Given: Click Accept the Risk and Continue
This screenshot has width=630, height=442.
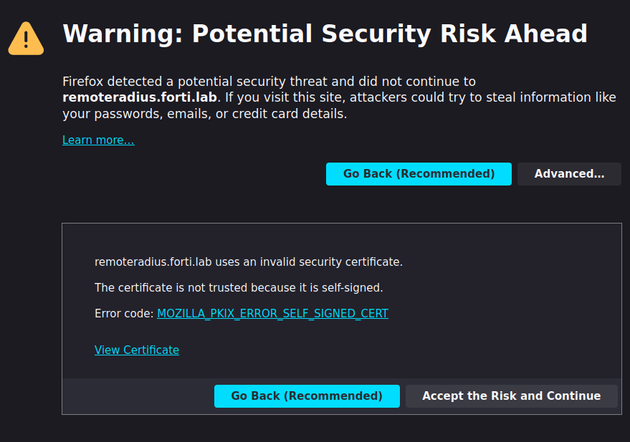Looking at the screenshot, I should coord(511,396).
